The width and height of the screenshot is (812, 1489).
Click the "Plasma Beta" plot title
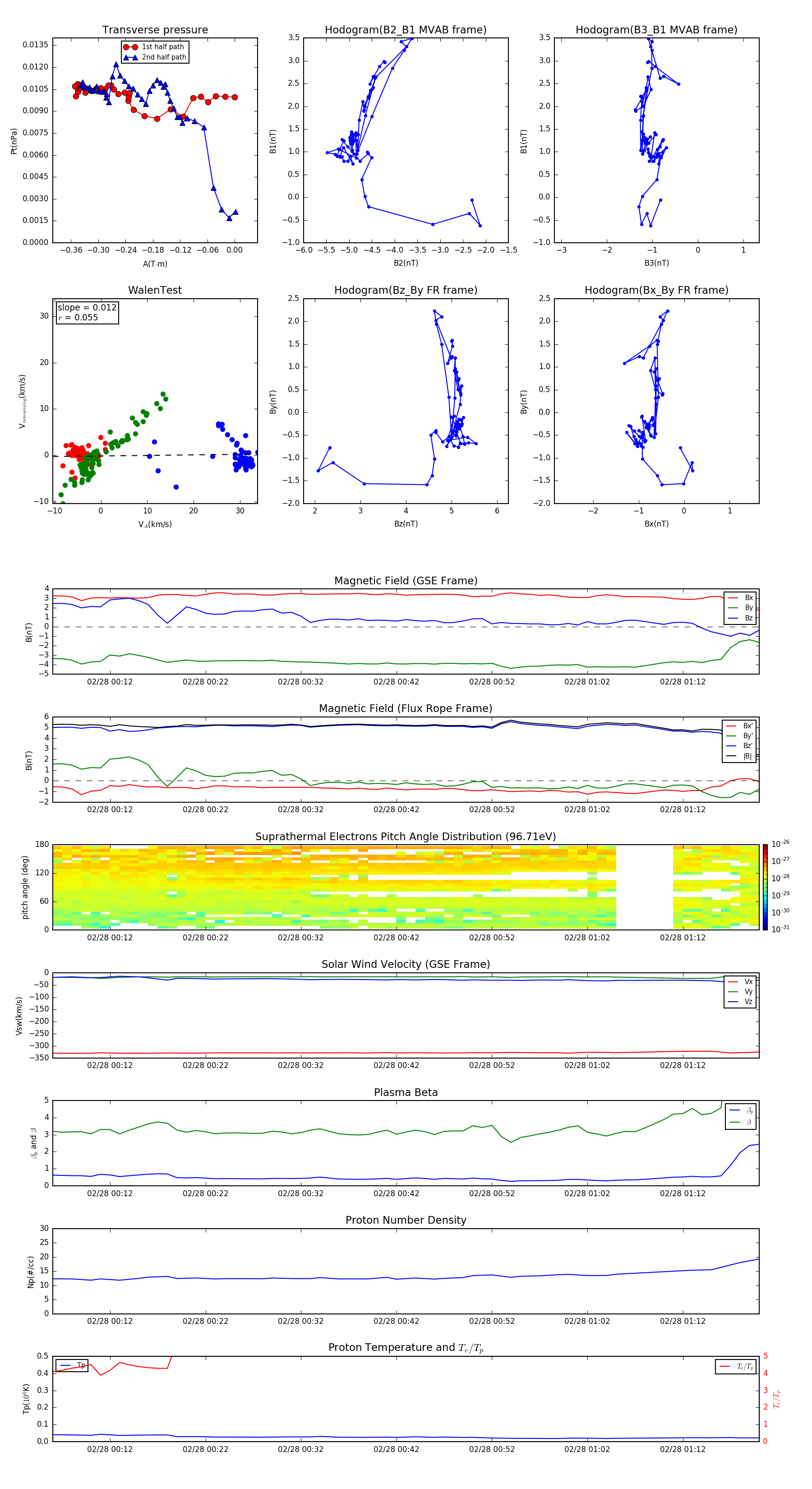coord(406,1092)
